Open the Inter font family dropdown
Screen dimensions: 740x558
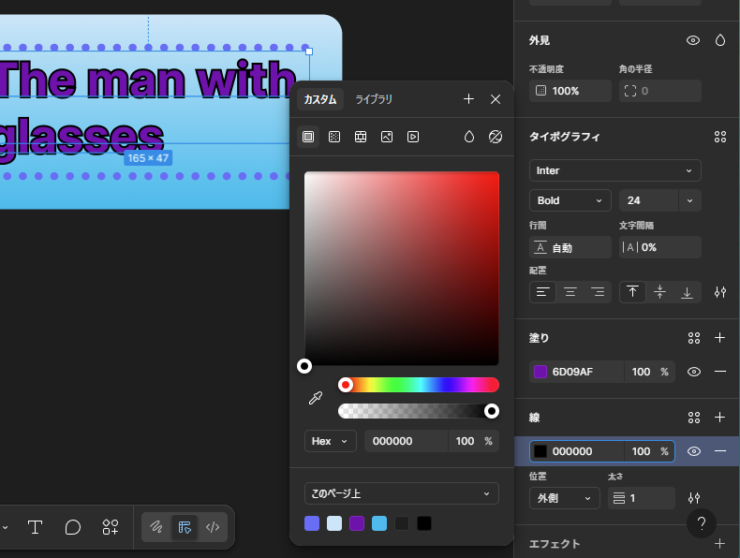click(615, 171)
